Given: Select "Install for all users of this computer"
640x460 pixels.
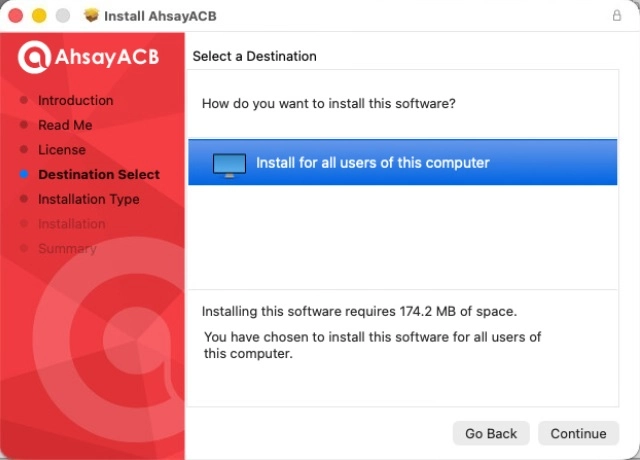Looking at the screenshot, I should point(372,163).
